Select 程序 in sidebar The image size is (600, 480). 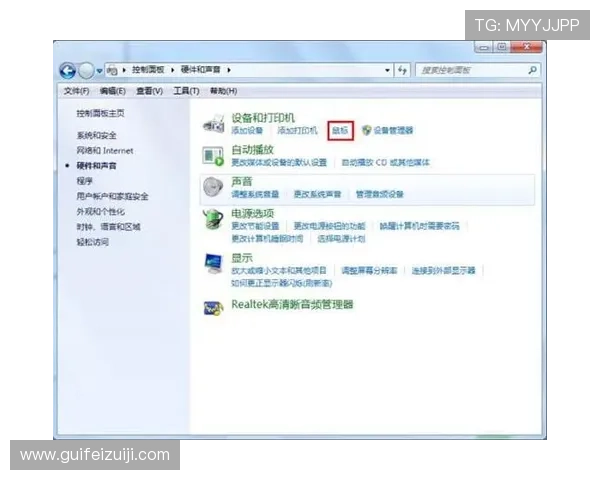[x=85, y=181]
